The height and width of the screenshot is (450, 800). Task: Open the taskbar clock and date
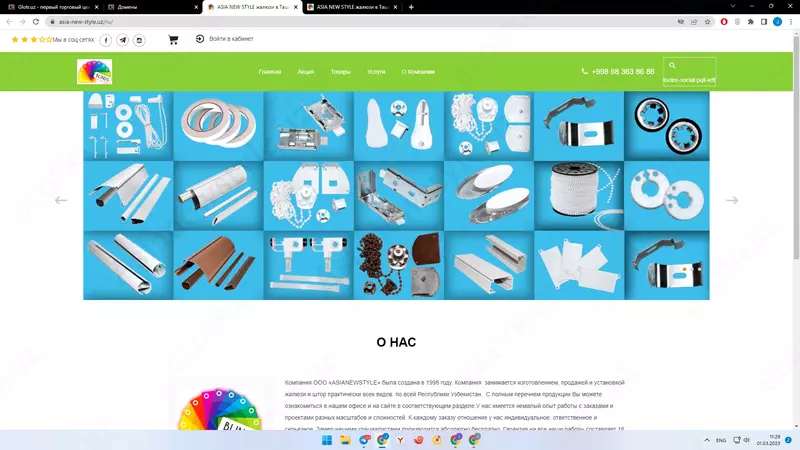[x=768, y=440]
